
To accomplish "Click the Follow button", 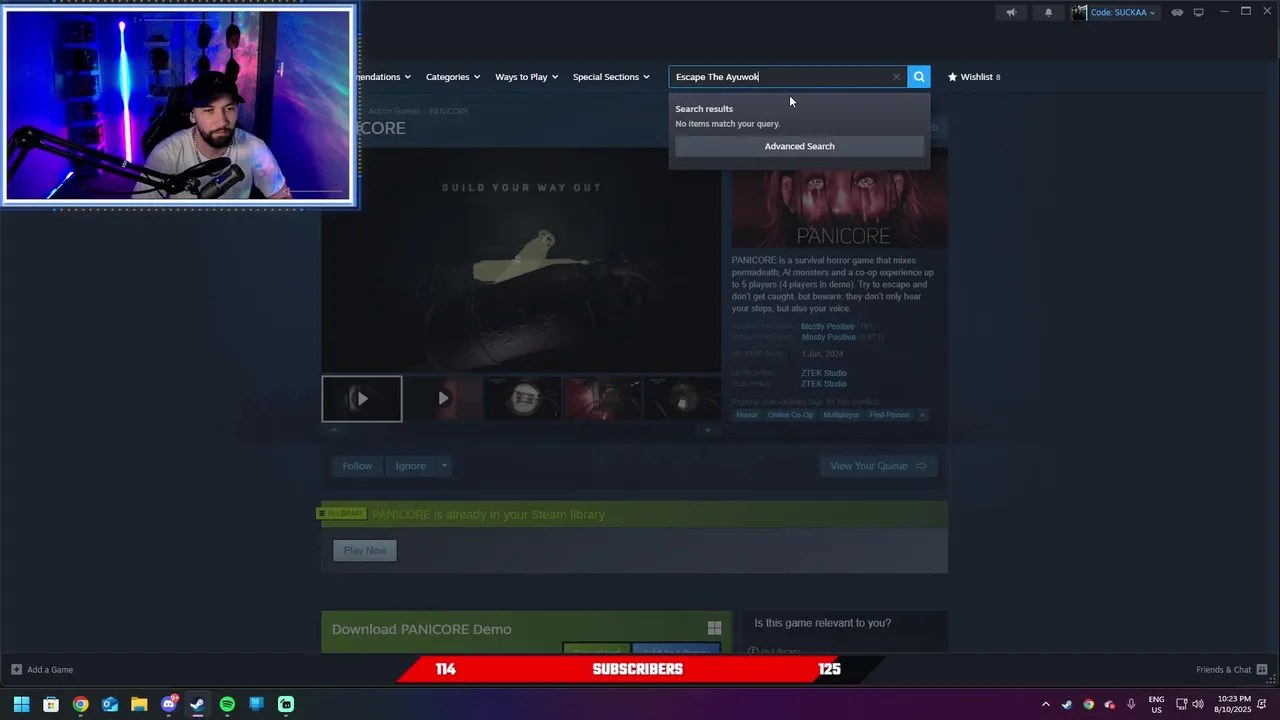I will tap(357, 466).
